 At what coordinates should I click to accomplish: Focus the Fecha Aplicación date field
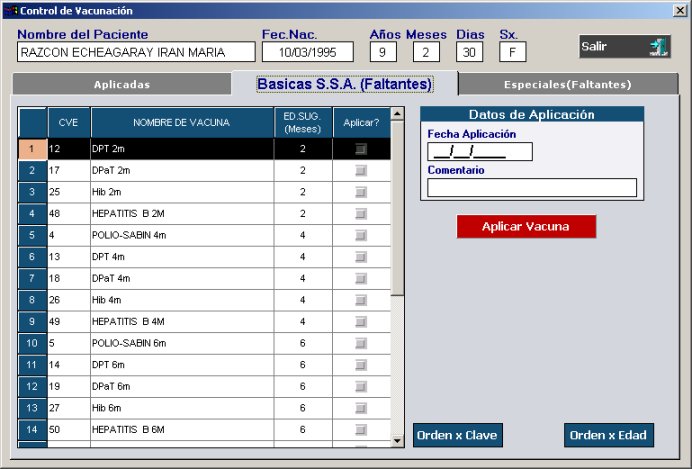480,152
